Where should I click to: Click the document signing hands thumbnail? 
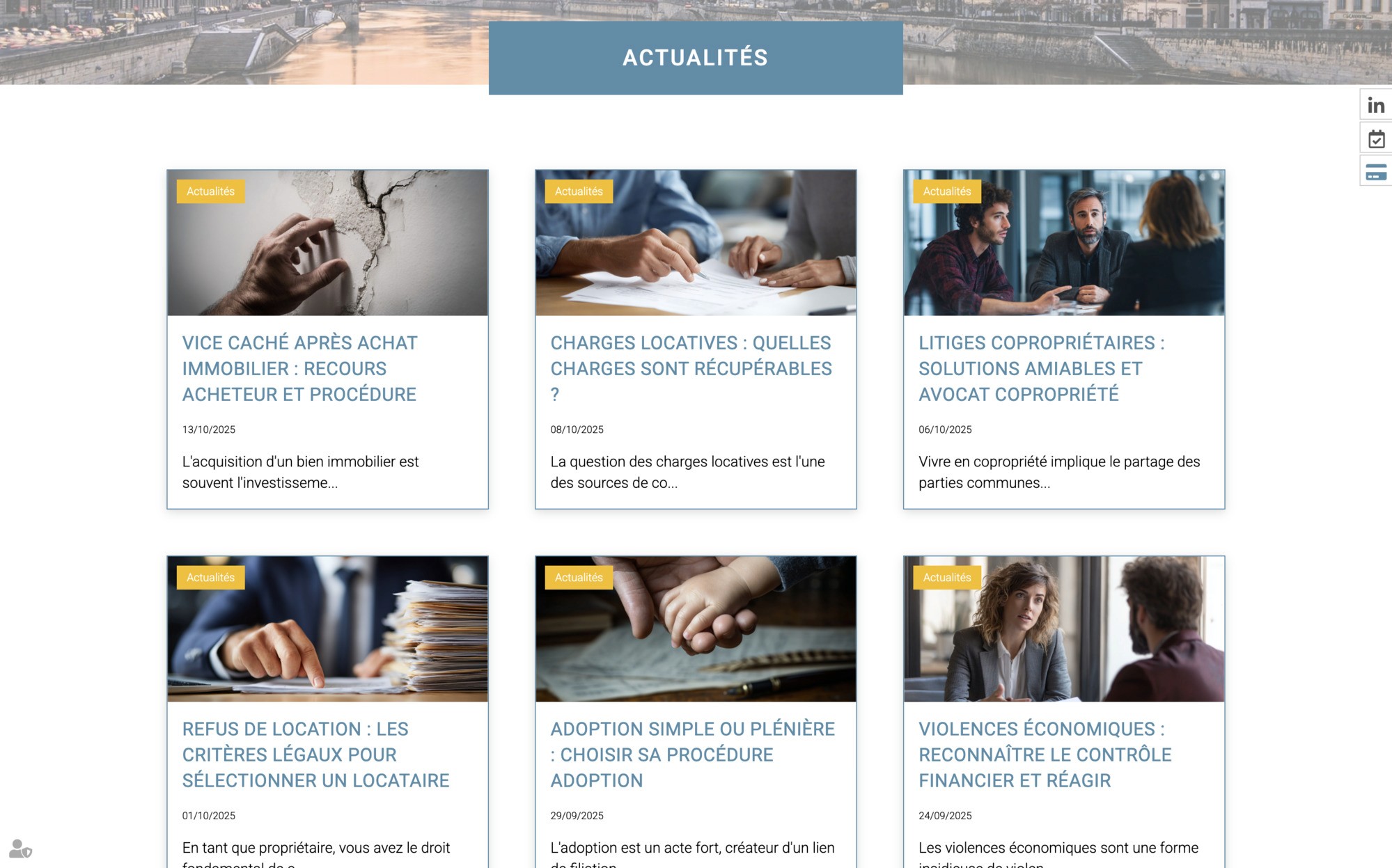click(696, 243)
